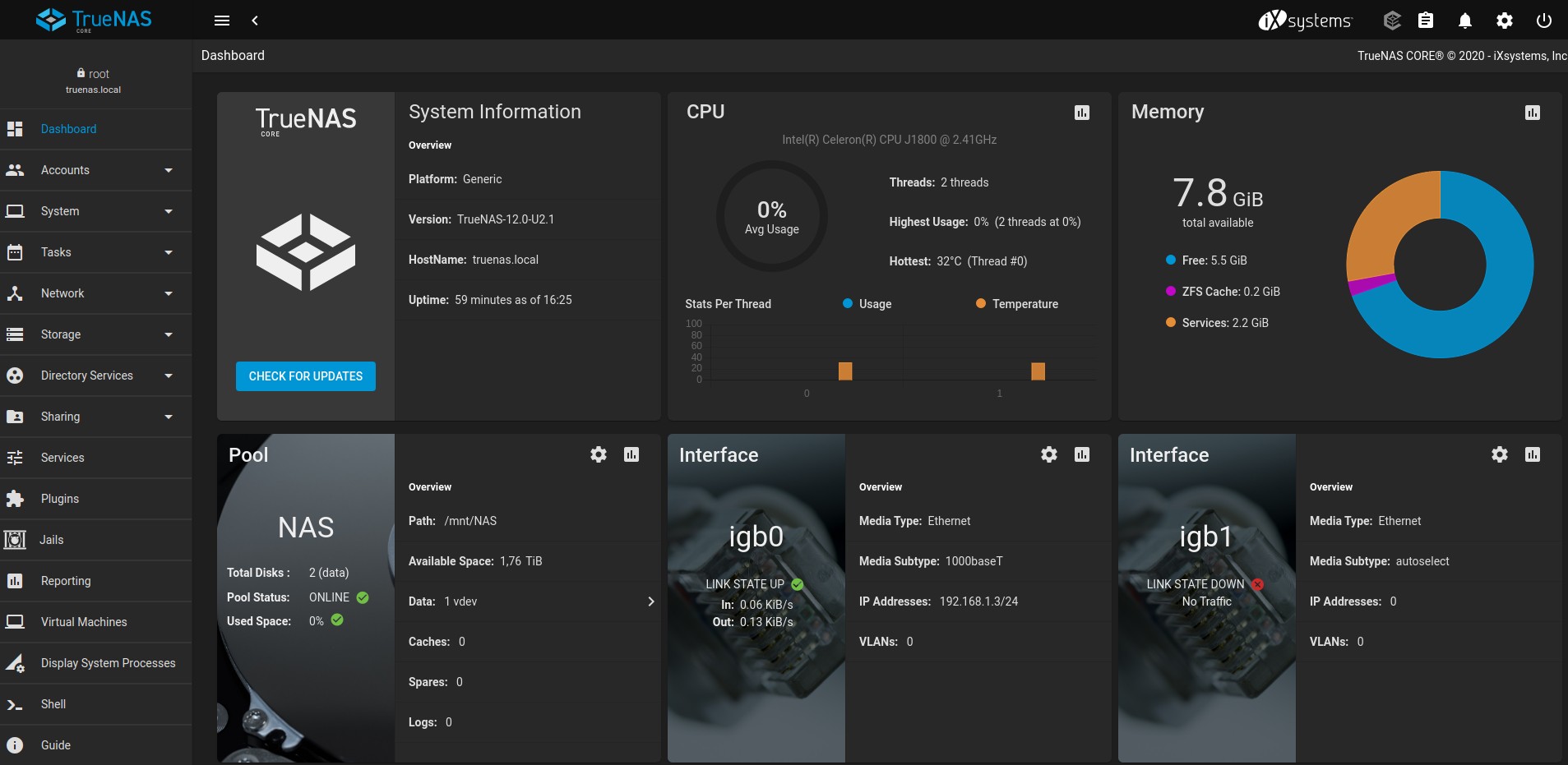Viewport: 1568px width, 765px height.
Task: Click the Jails menu entry
Action: [95, 540]
